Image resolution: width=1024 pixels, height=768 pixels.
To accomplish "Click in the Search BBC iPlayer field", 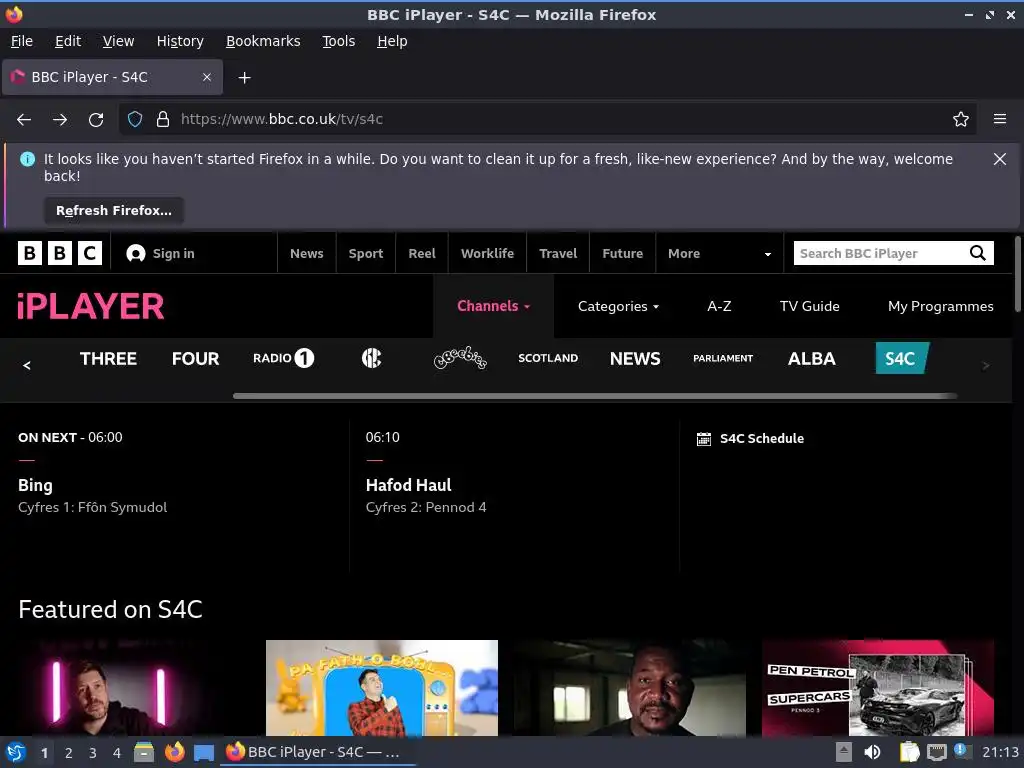I will (880, 253).
